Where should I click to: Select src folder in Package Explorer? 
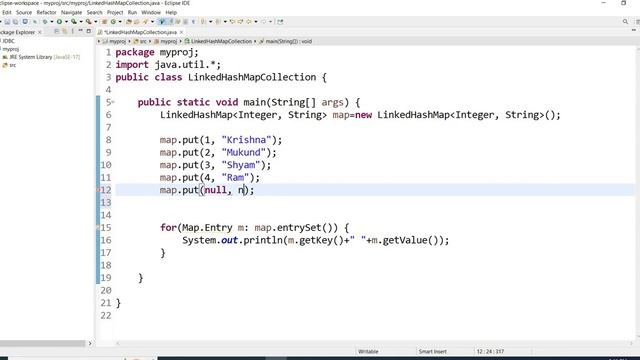[x=10, y=65]
